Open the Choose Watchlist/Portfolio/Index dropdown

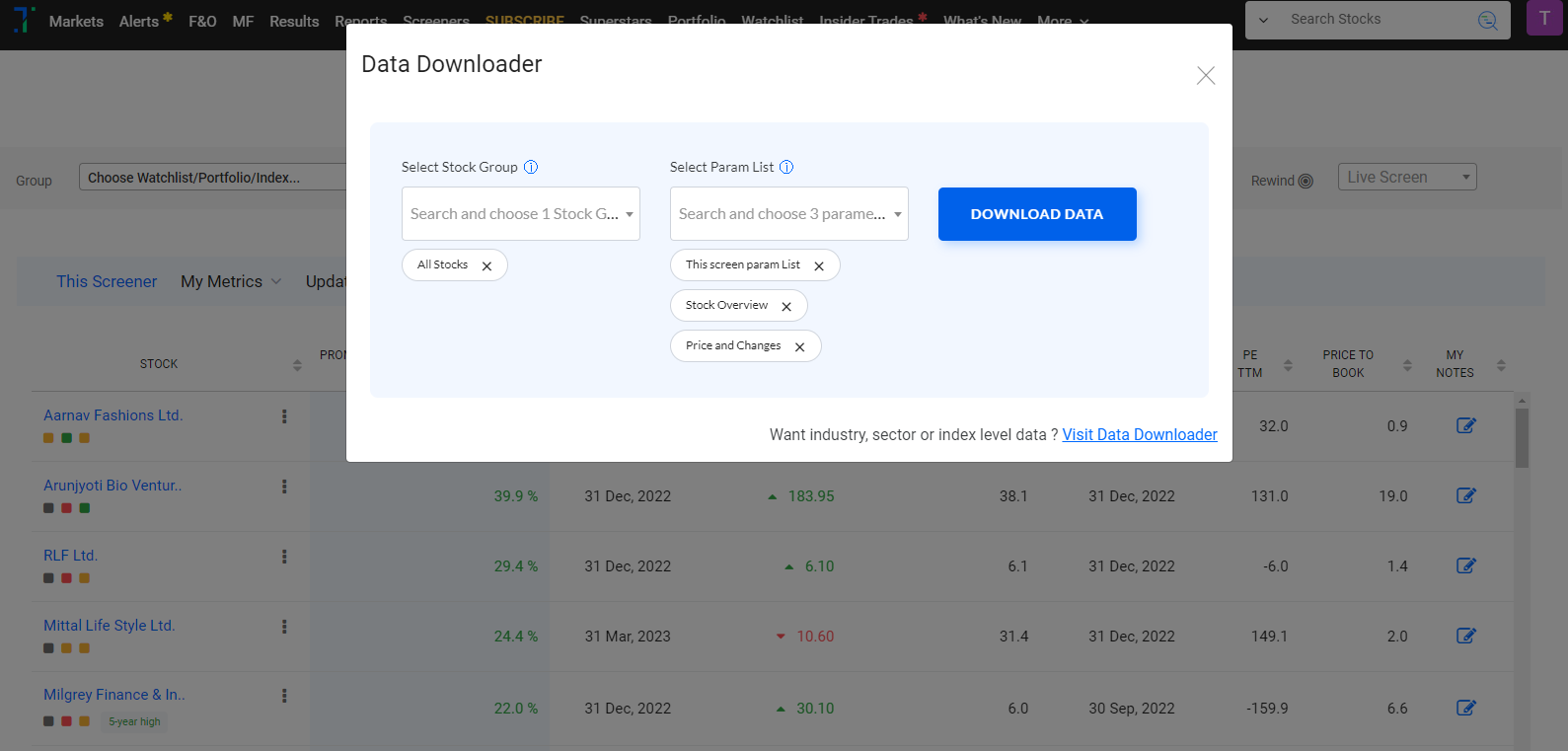(212, 178)
